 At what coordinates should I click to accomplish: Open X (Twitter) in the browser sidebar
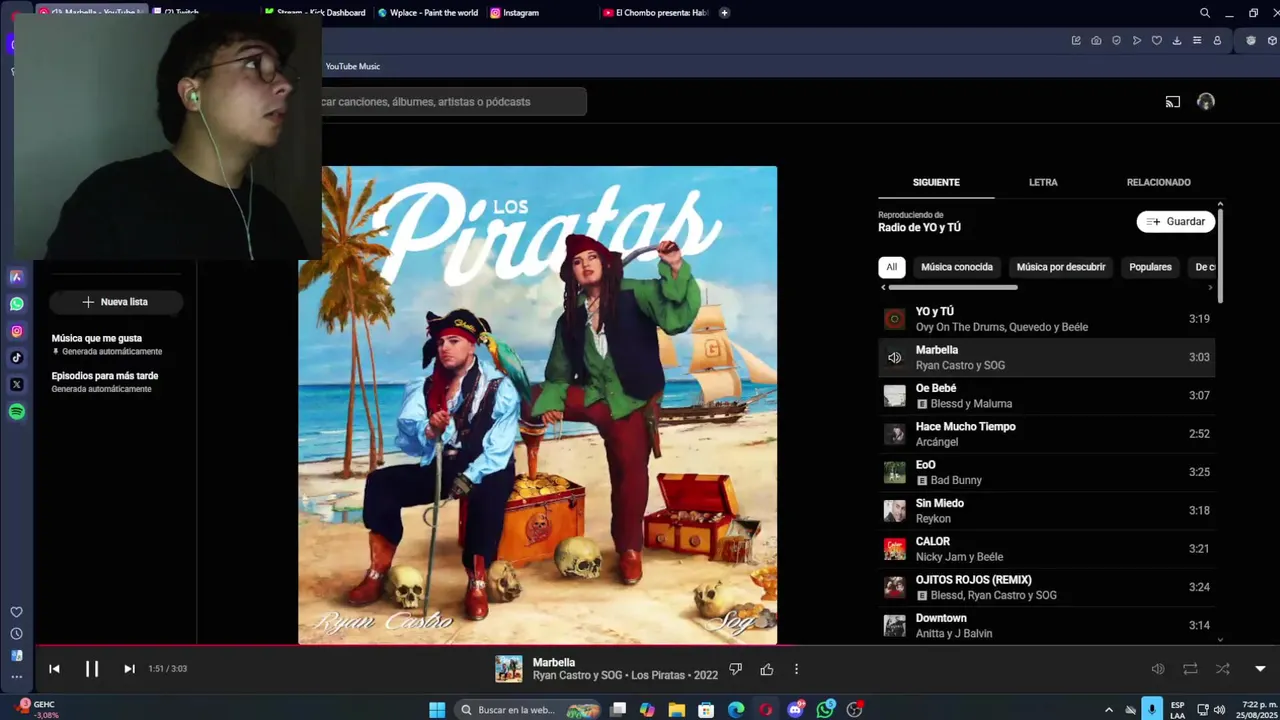pyautogui.click(x=17, y=385)
